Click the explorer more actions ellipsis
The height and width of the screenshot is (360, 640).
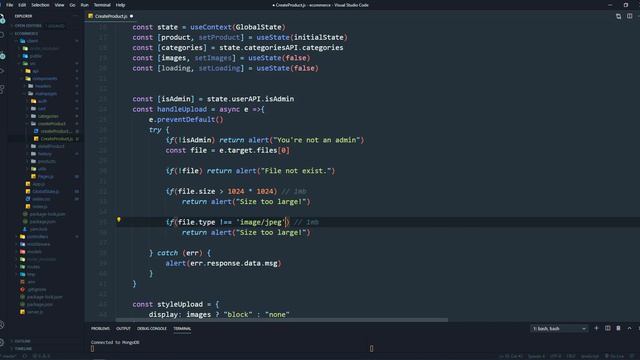[76, 16]
